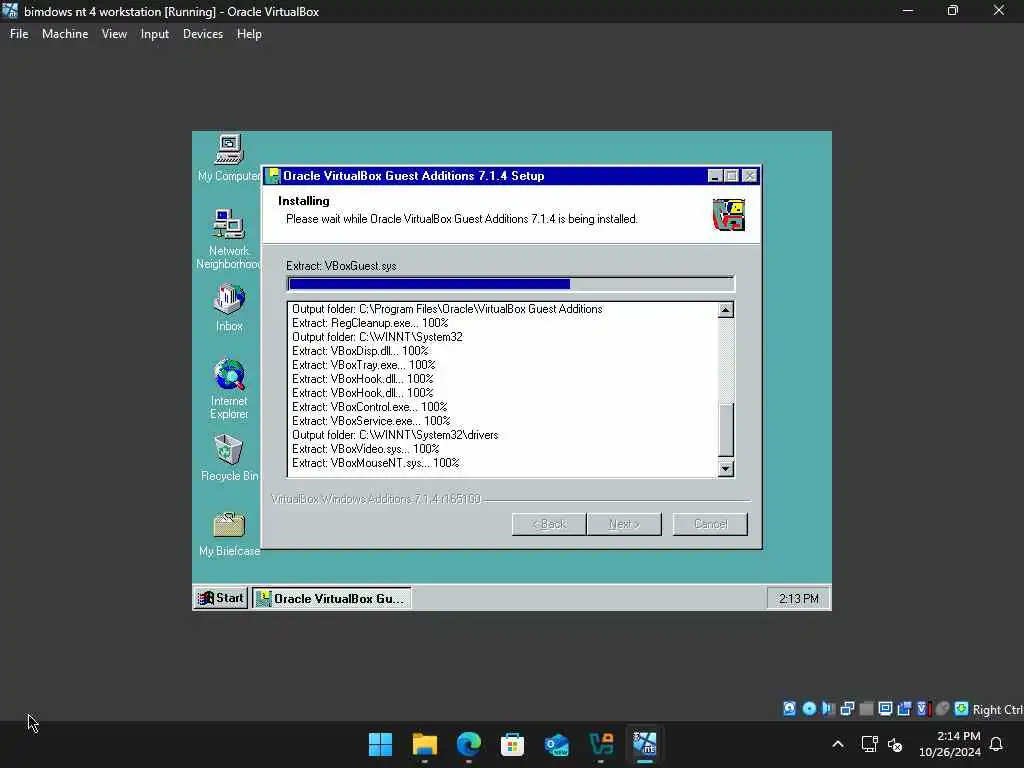Screen dimensions: 1024x768
Task: Restore down the VirtualBox host window
Action: [x=953, y=10]
